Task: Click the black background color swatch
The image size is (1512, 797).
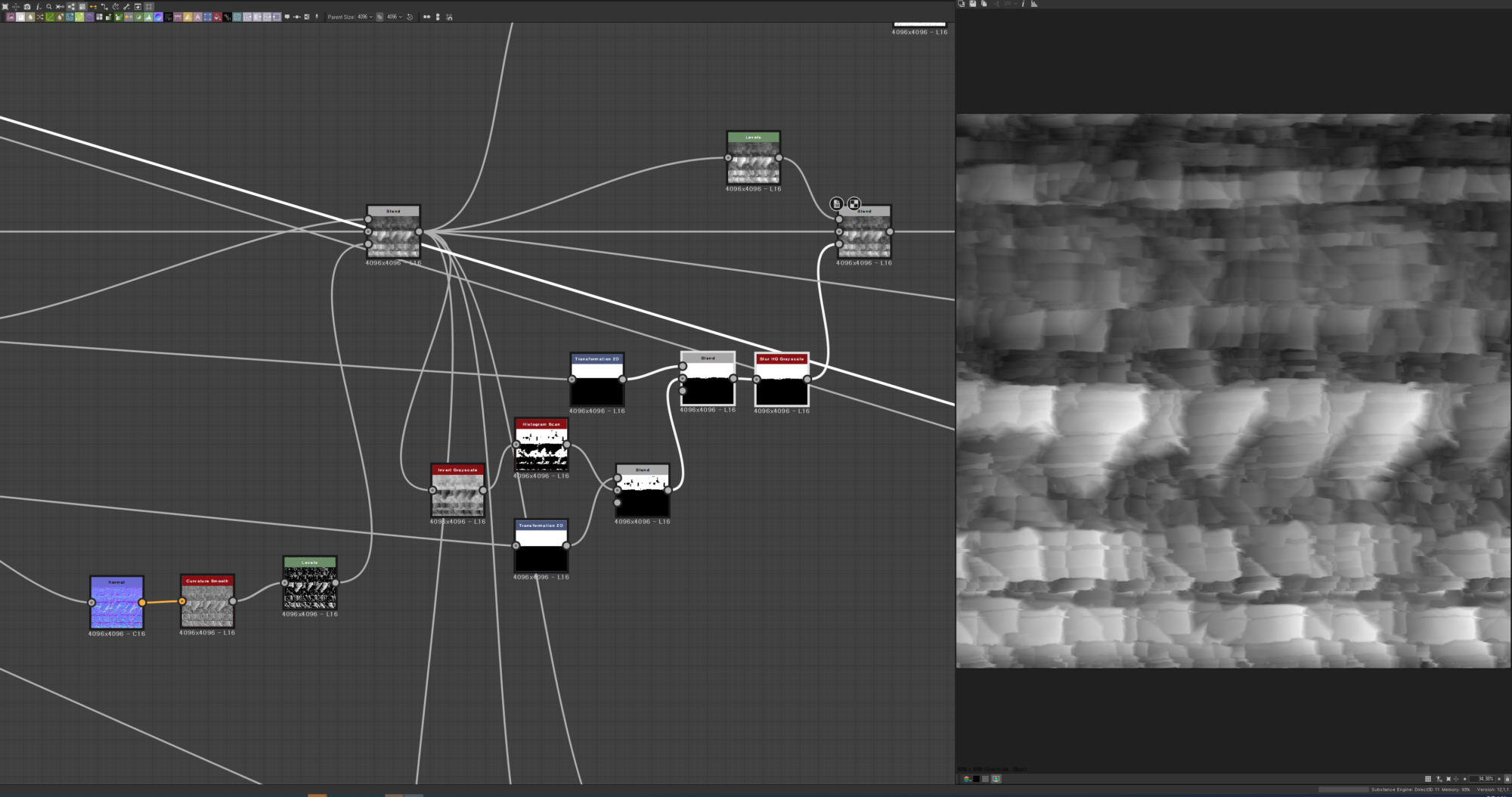Action: 976,779
